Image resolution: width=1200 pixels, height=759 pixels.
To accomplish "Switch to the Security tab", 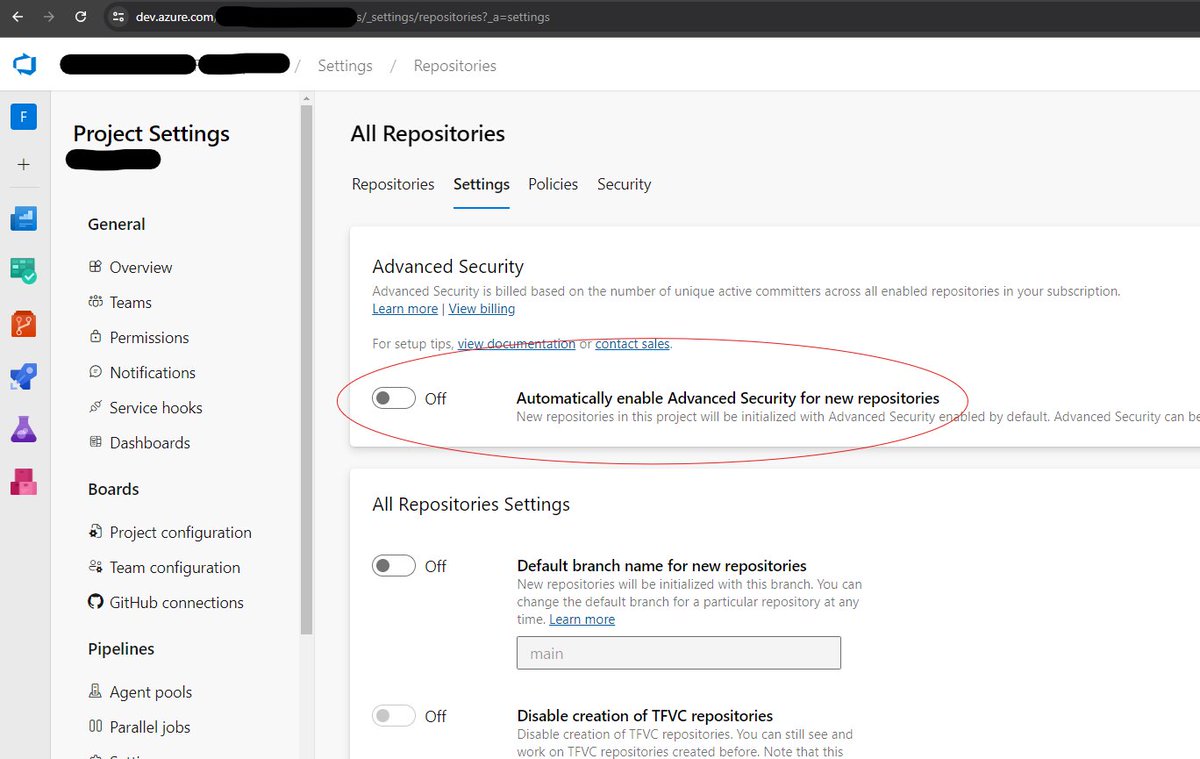I will click(624, 184).
